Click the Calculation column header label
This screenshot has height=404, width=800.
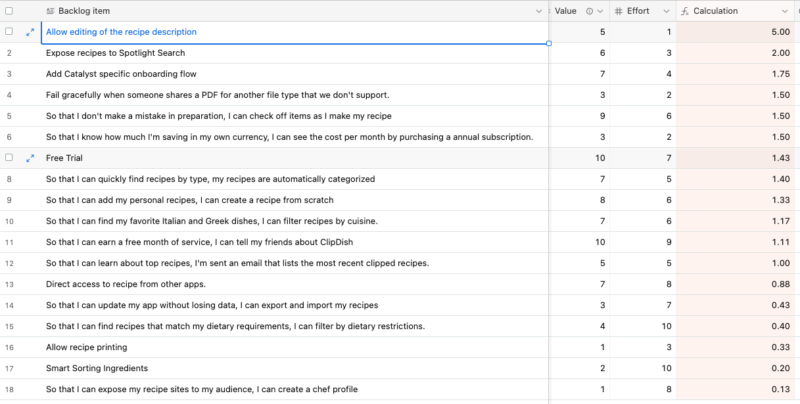tap(715, 11)
